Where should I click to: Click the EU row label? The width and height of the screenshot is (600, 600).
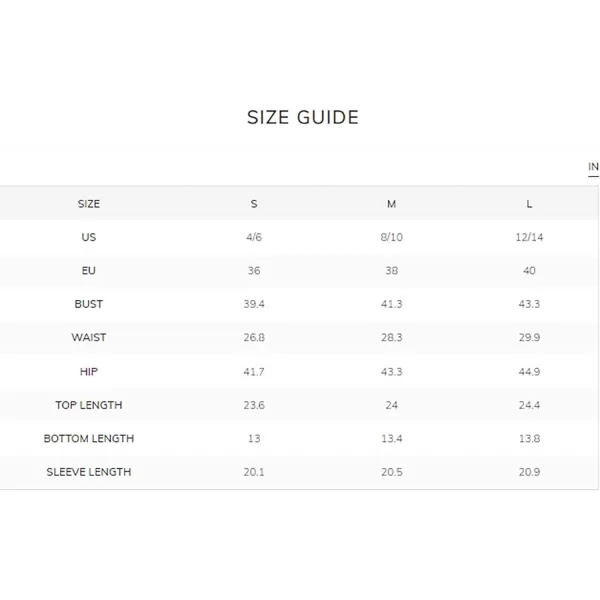pyautogui.click(x=89, y=271)
